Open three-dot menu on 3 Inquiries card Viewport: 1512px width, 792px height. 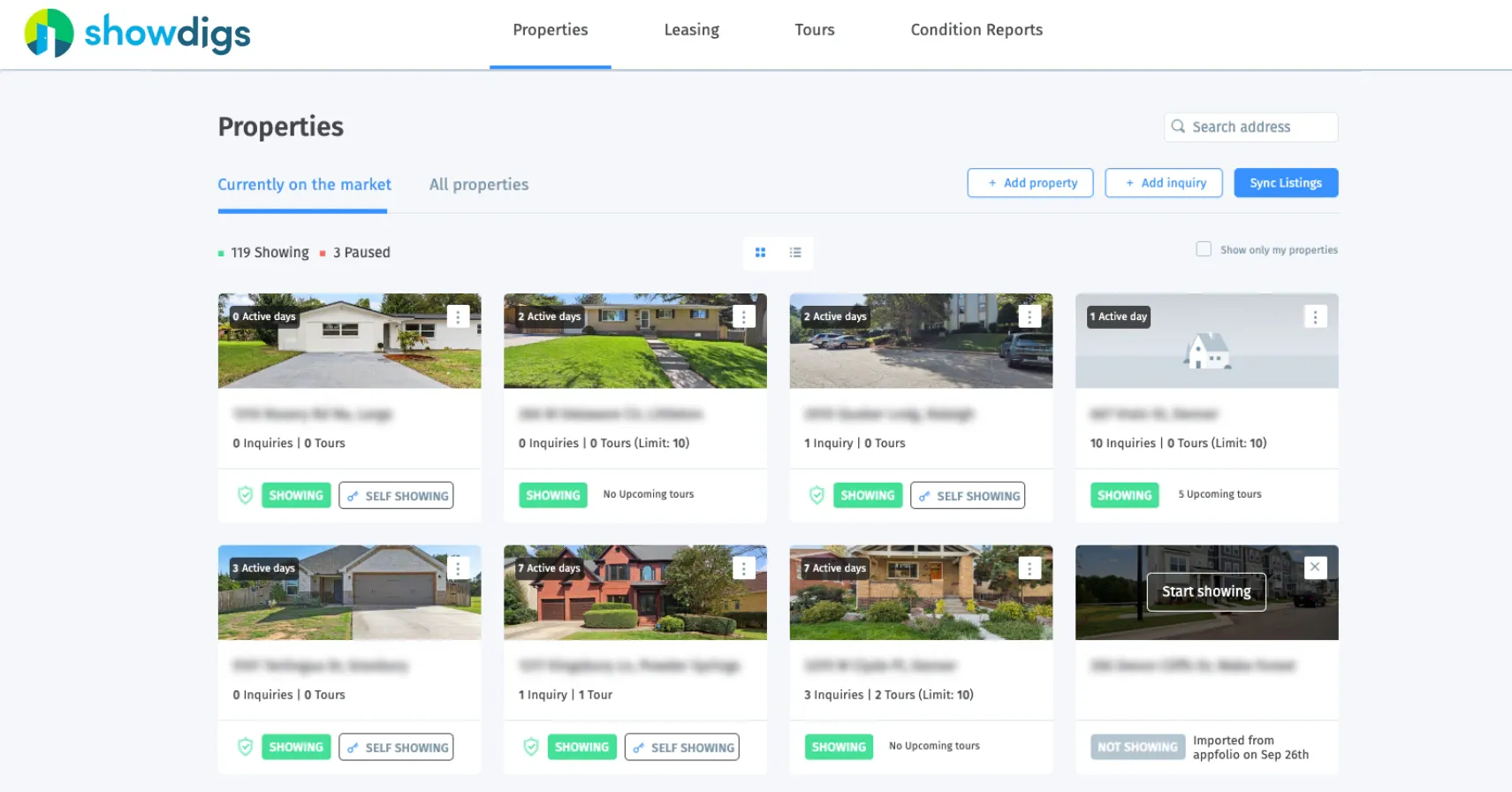(1030, 568)
